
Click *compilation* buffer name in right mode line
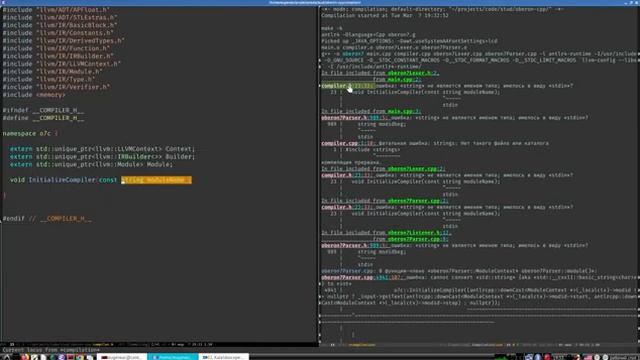pyautogui.click(x=362, y=345)
